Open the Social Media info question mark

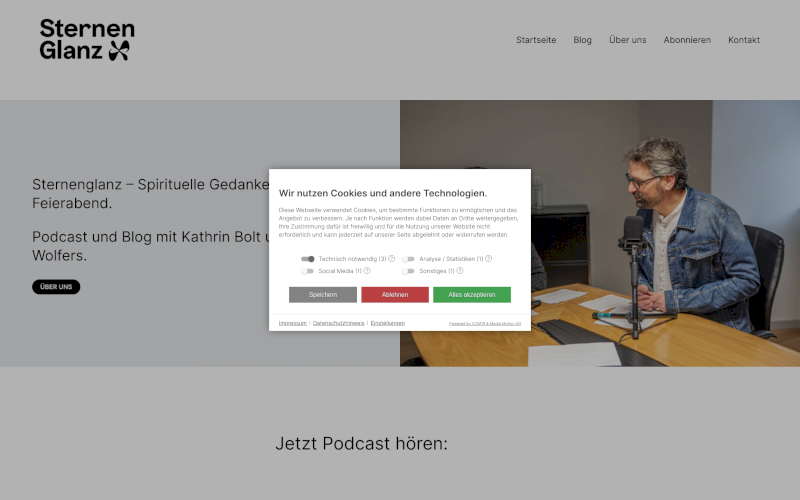coord(367,271)
